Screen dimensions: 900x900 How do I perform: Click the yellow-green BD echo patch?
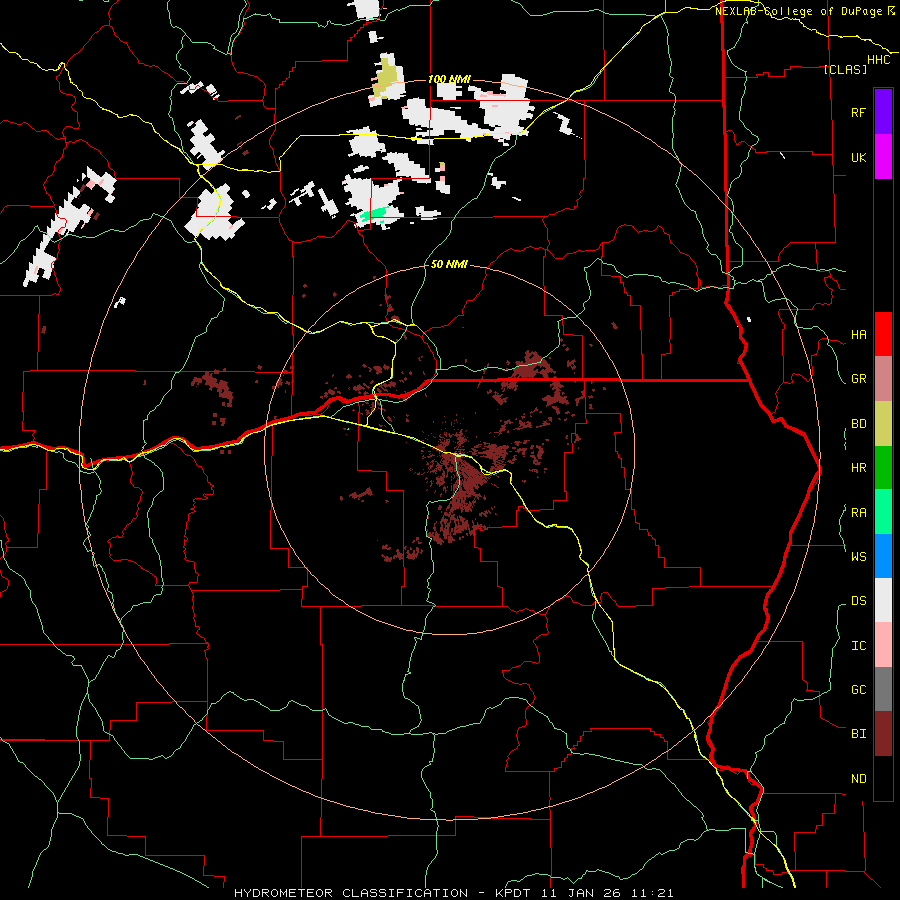385,77
